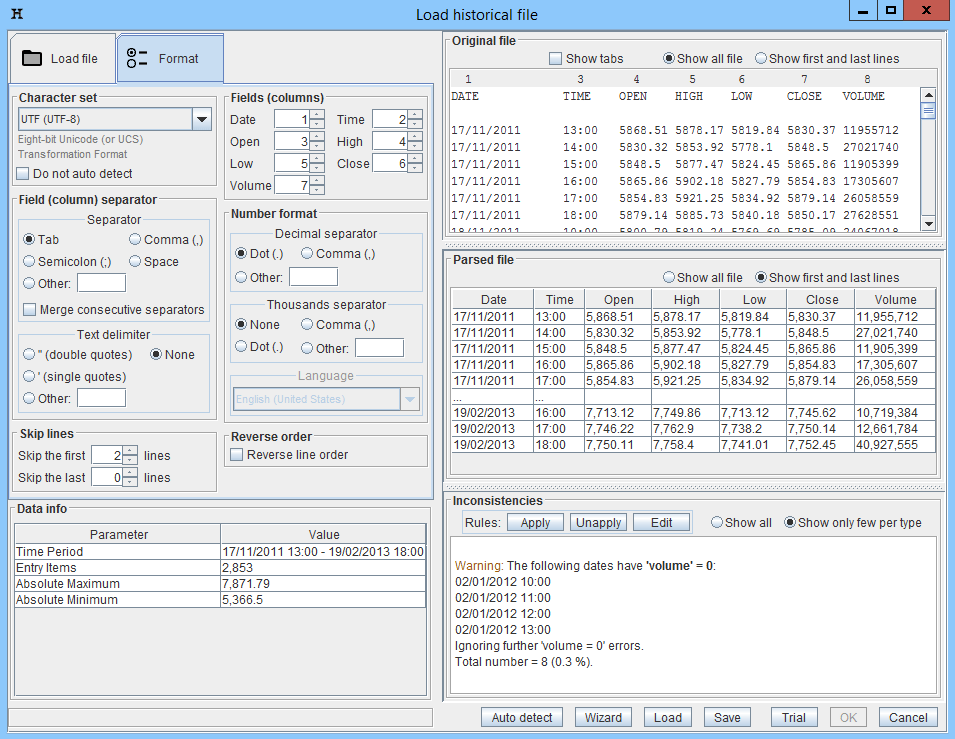
Task: Click the Trial button
Action: (794, 718)
